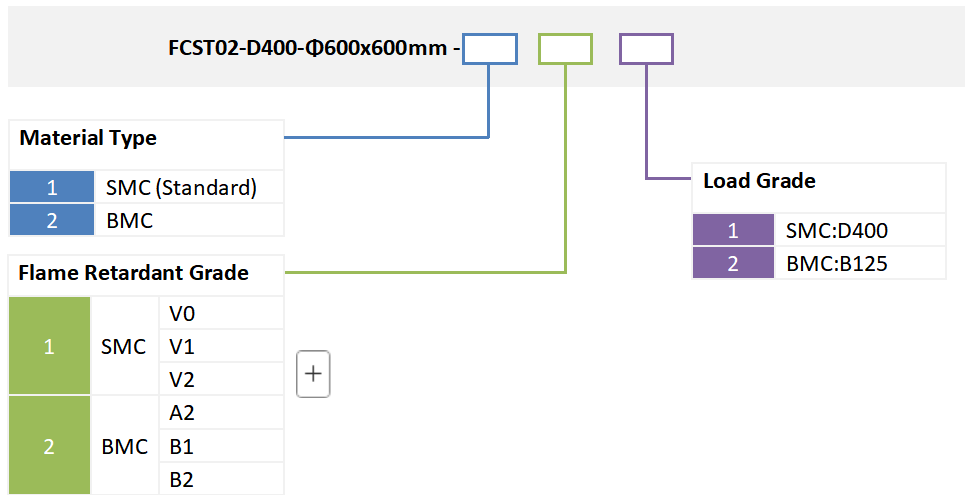Select blue cell number 2 for BMC
The height and width of the screenshot is (495, 972).
(x=52, y=220)
